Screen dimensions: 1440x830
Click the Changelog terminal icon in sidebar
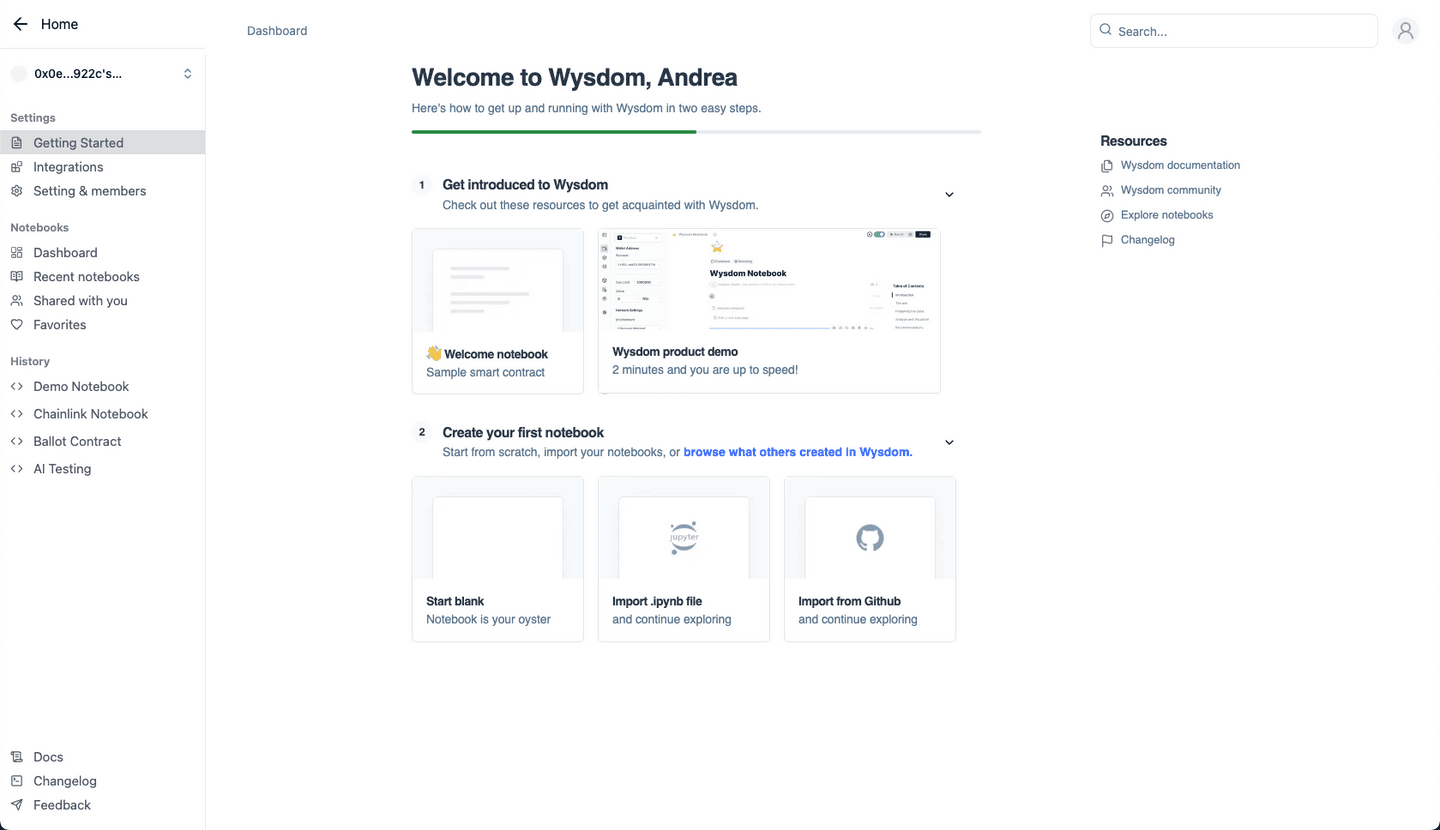point(16,781)
